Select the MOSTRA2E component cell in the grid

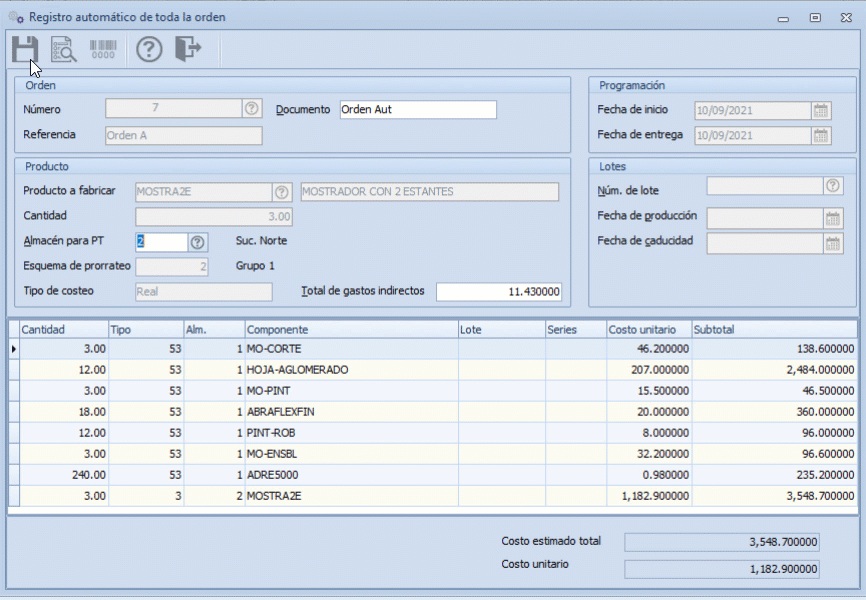pyautogui.click(x=352, y=496)
